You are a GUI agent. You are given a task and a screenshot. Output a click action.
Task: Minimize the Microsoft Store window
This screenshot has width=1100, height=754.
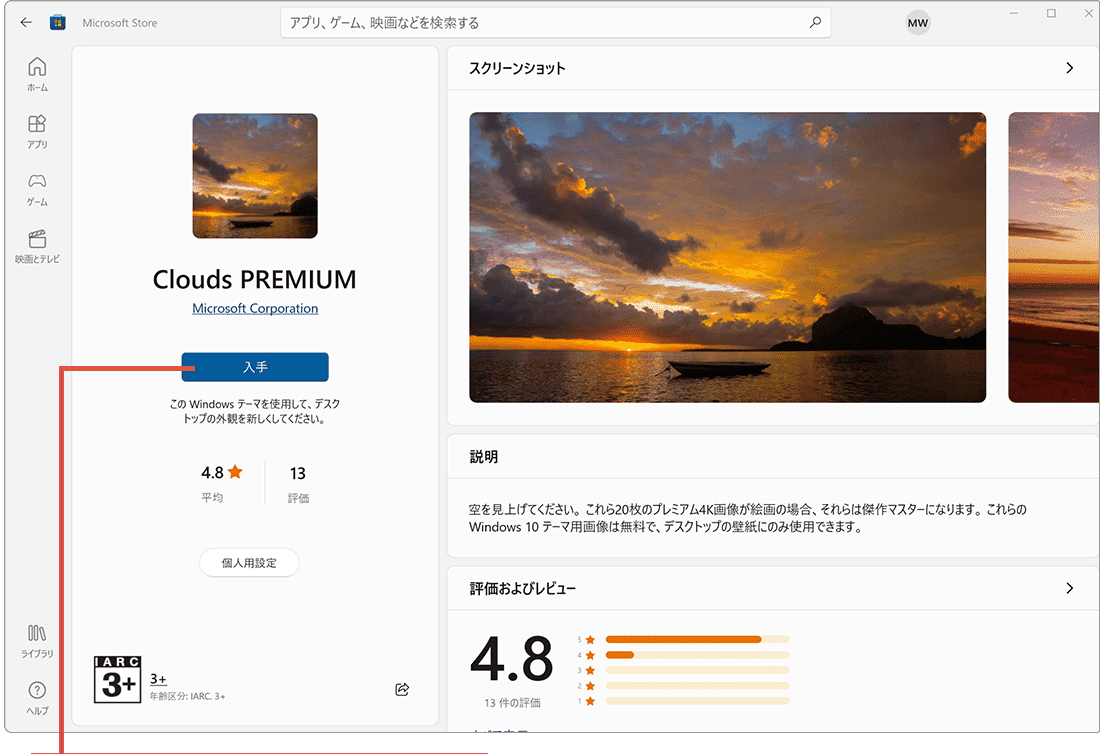(x=1014, y=13)
